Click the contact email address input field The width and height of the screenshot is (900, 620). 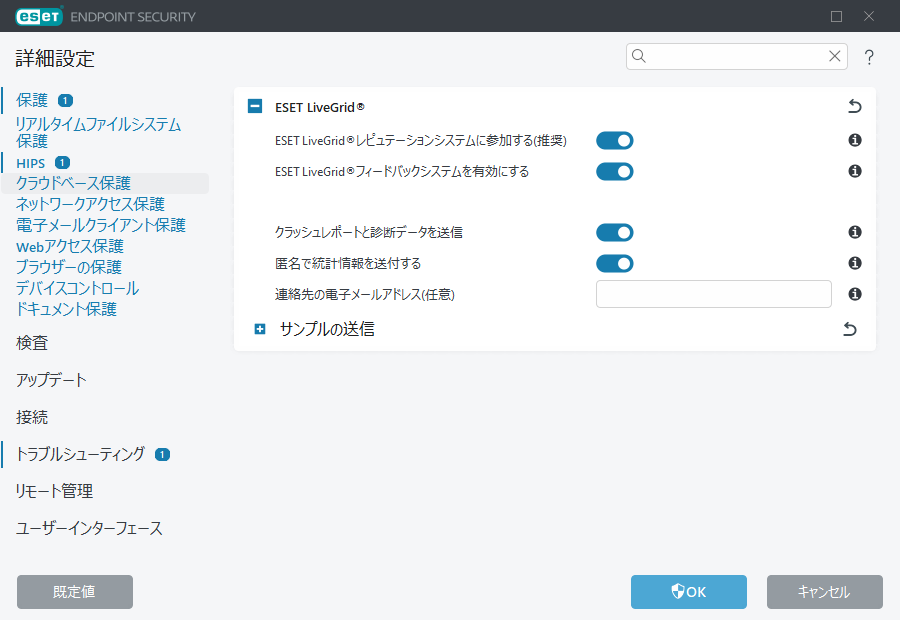click(x=713, y=293)
